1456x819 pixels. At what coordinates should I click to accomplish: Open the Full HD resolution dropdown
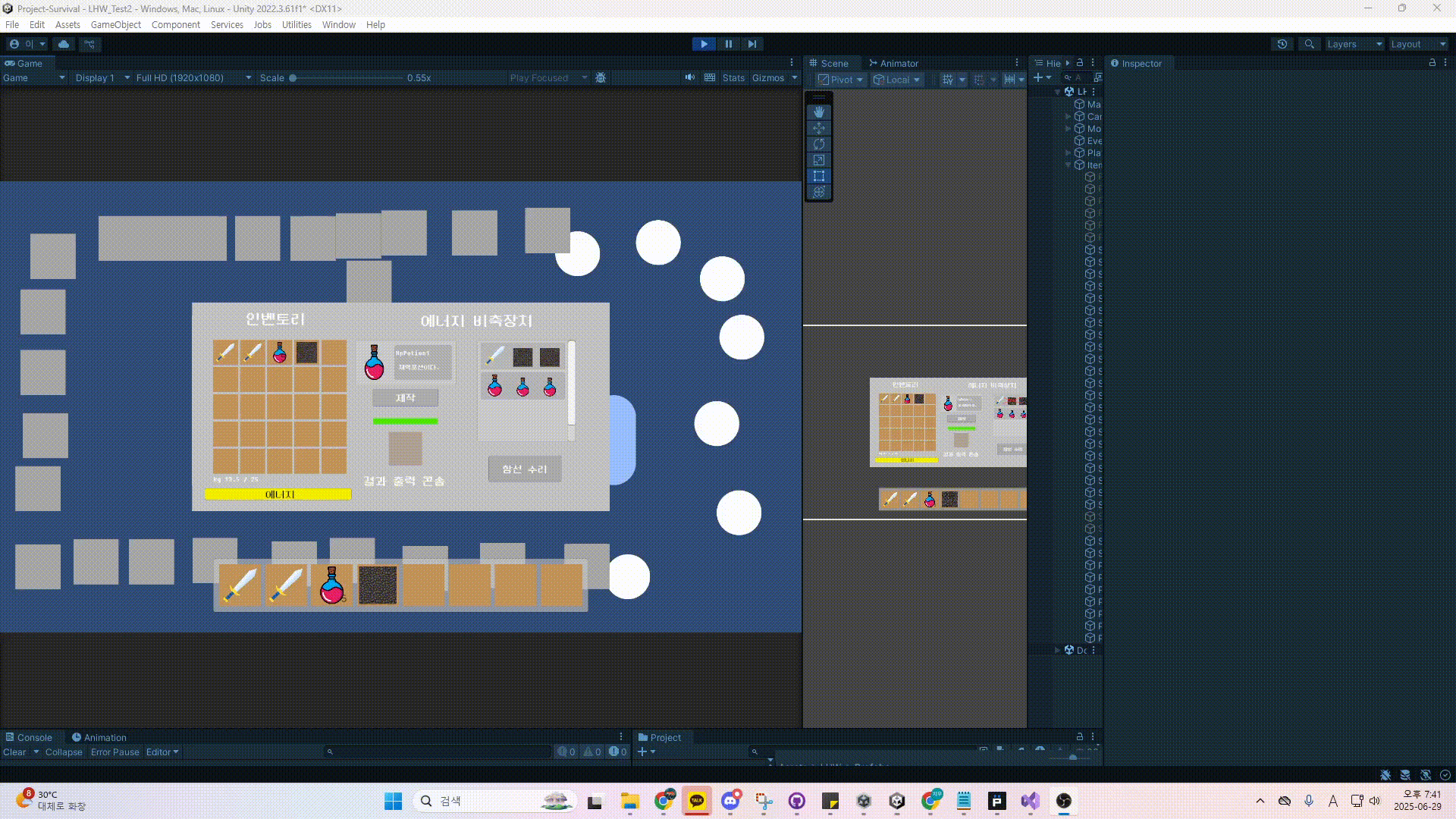coord(193,77)
